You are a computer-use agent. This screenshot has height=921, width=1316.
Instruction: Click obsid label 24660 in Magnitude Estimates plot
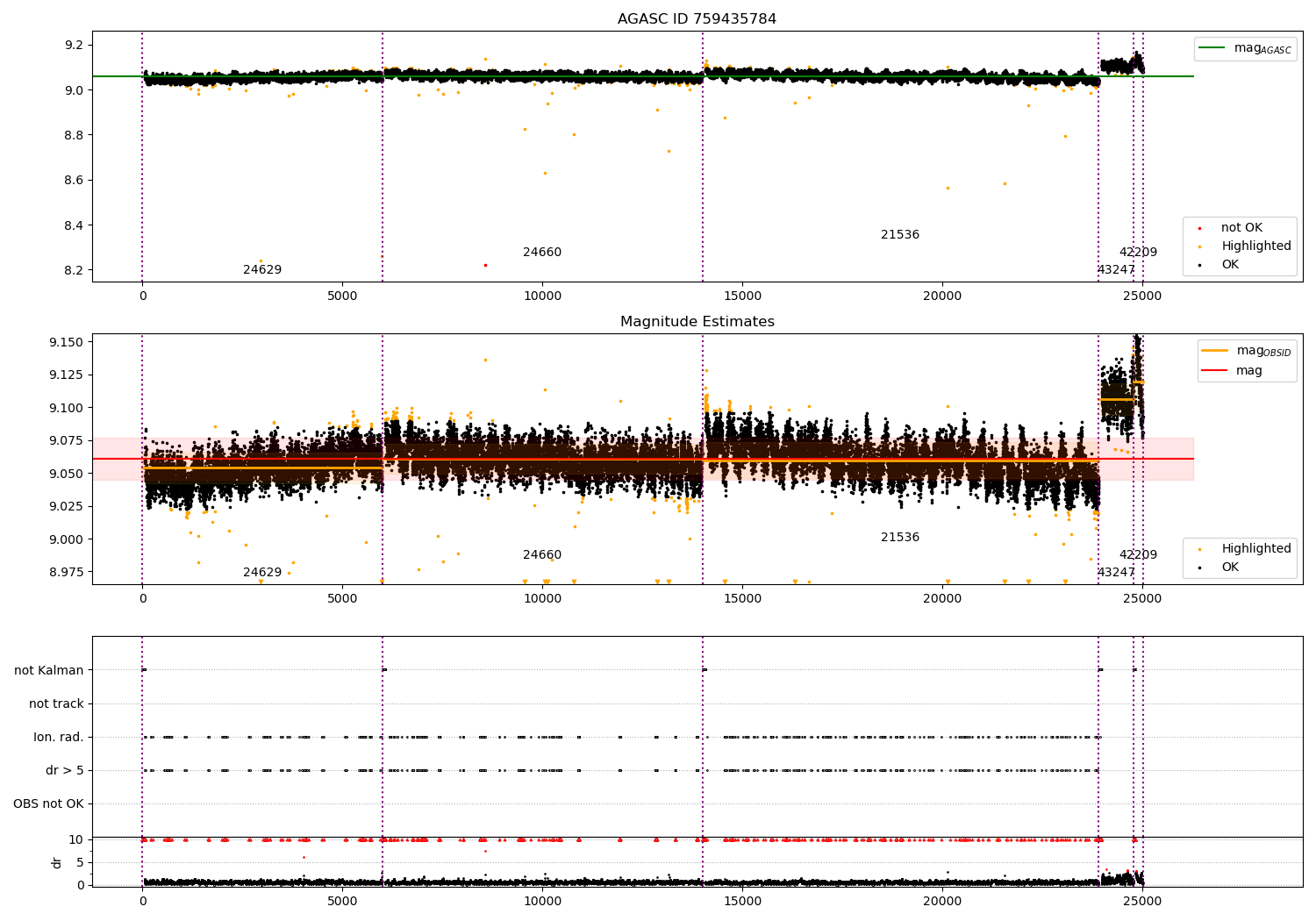pyautogui.click(x=542, y=555)
